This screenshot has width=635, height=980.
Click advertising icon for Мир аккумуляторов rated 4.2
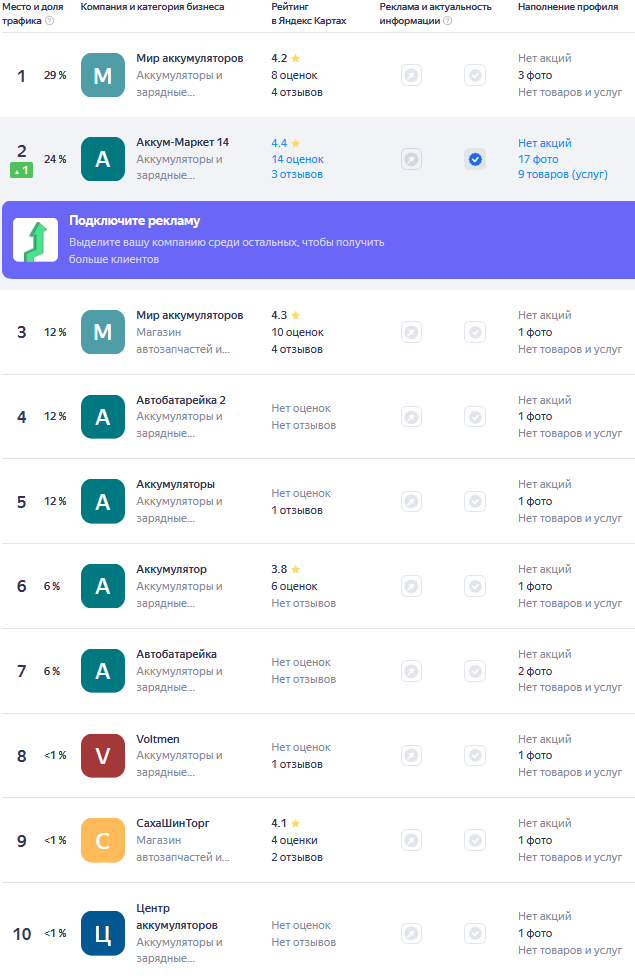point(411,76)
